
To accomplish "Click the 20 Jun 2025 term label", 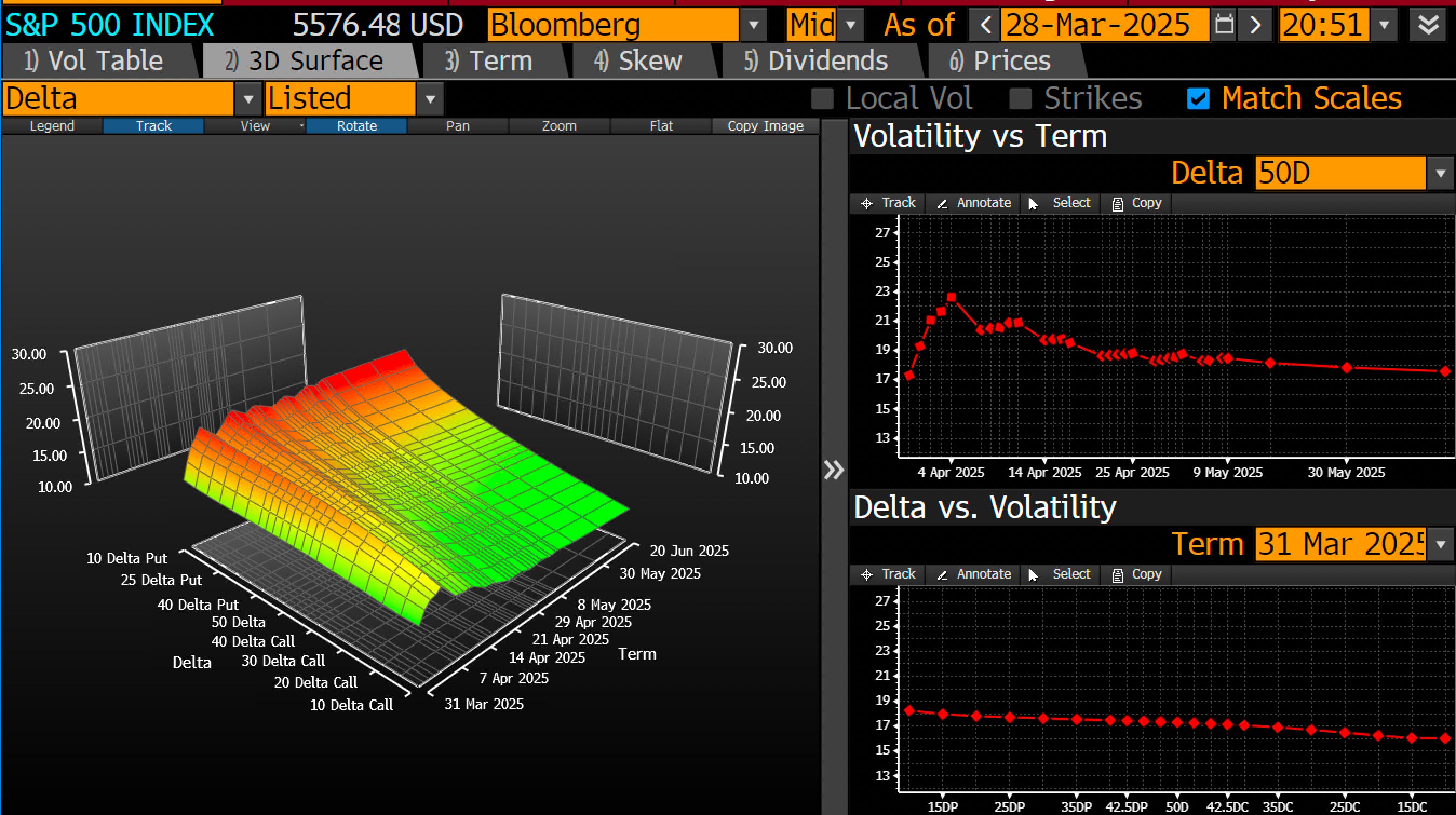I will click(x=689, y=551).
